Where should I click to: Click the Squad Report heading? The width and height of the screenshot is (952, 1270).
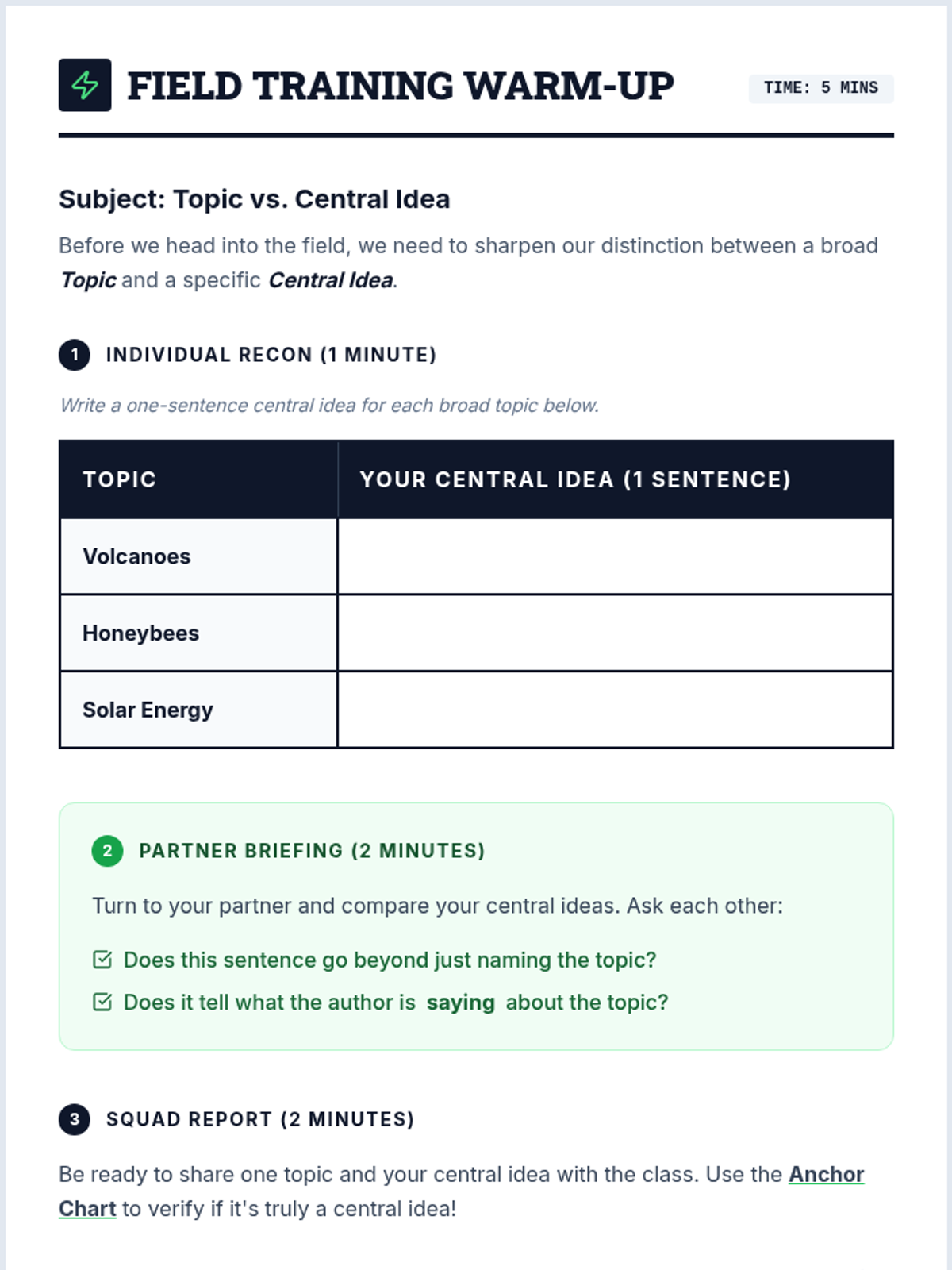pyautogui.click(x=260, y=1119)
